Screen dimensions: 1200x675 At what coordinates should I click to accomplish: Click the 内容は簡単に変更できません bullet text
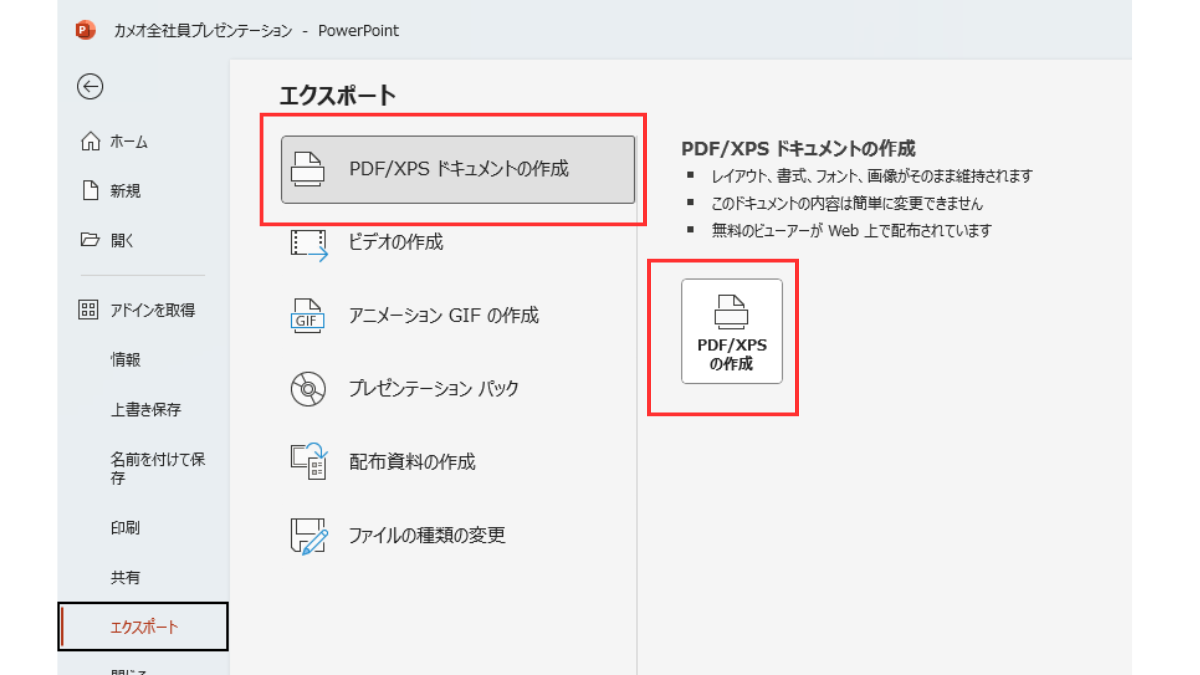click(x=847, y=203)
